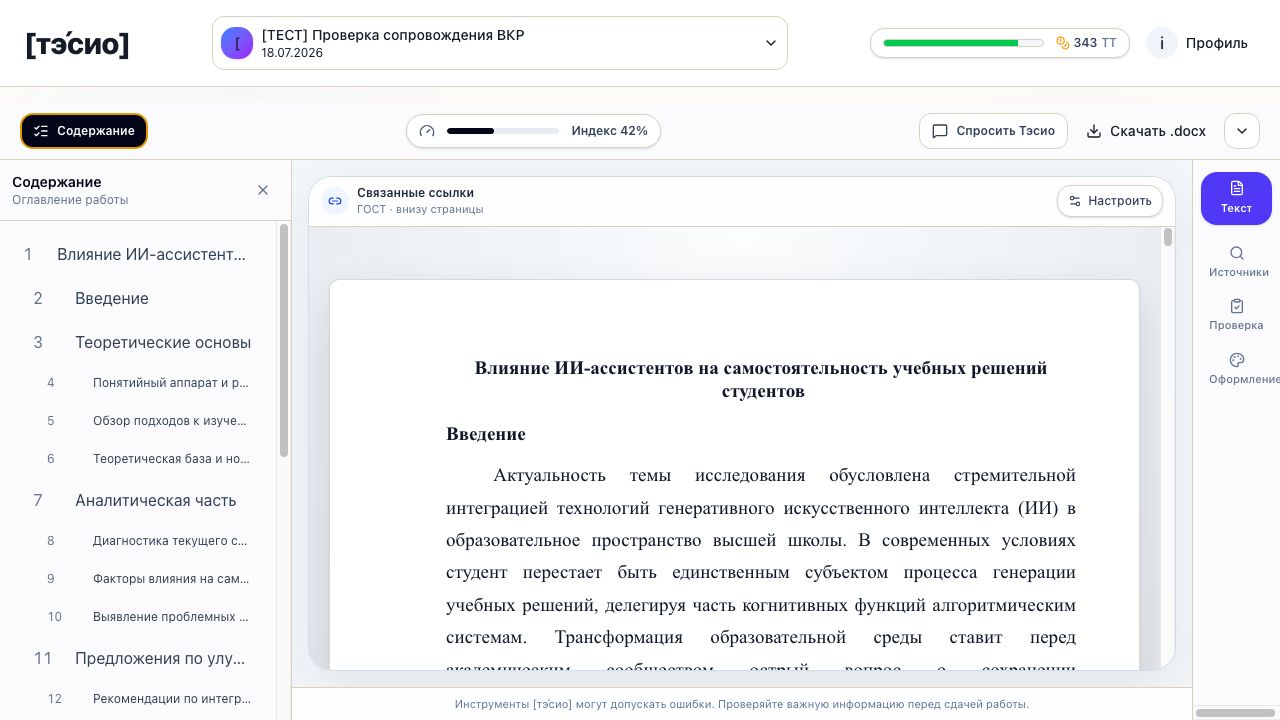Click the profile info avatar icon

coord(1161,43)
